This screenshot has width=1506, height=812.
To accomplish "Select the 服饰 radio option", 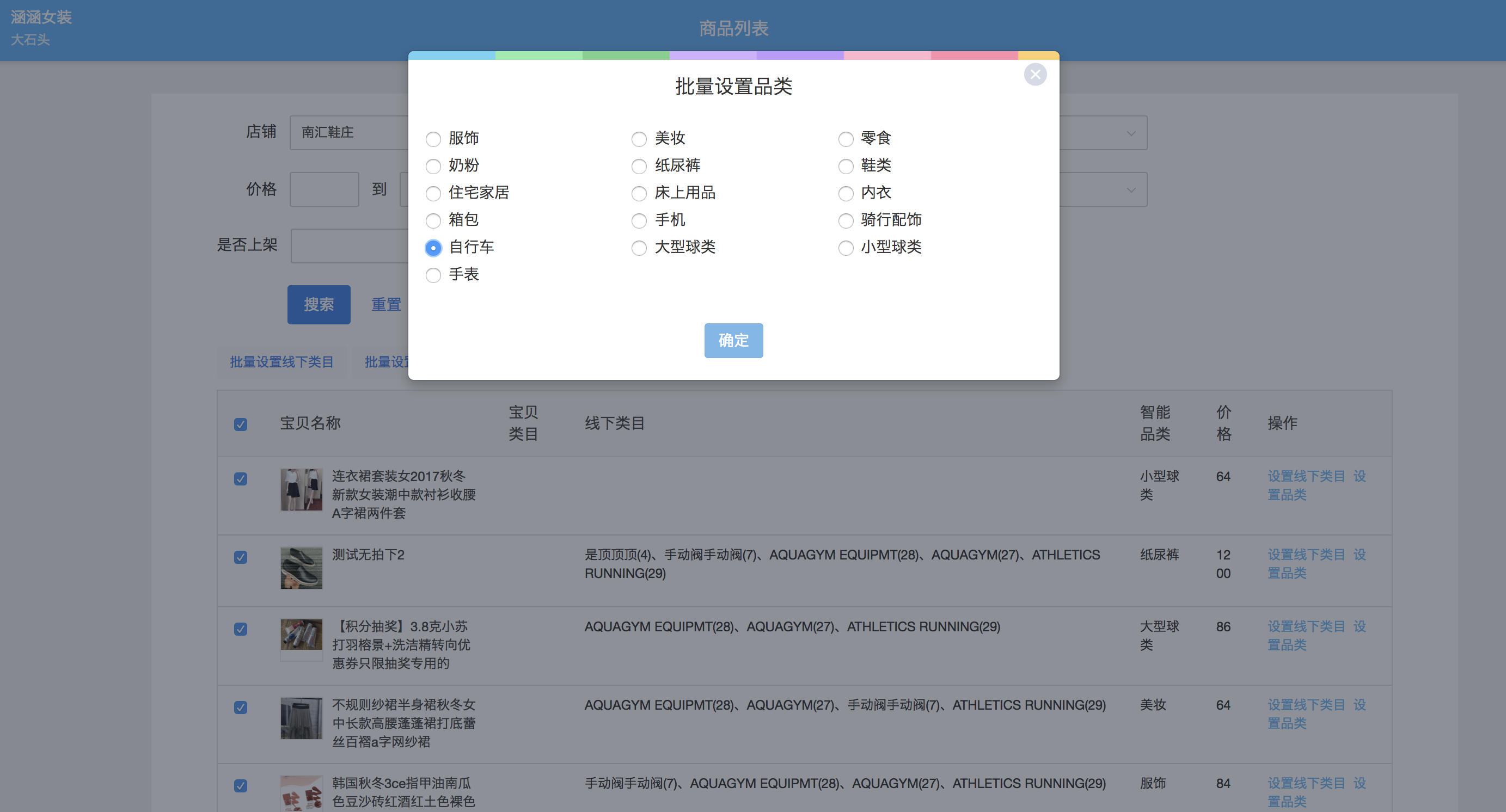I will 433,139.
